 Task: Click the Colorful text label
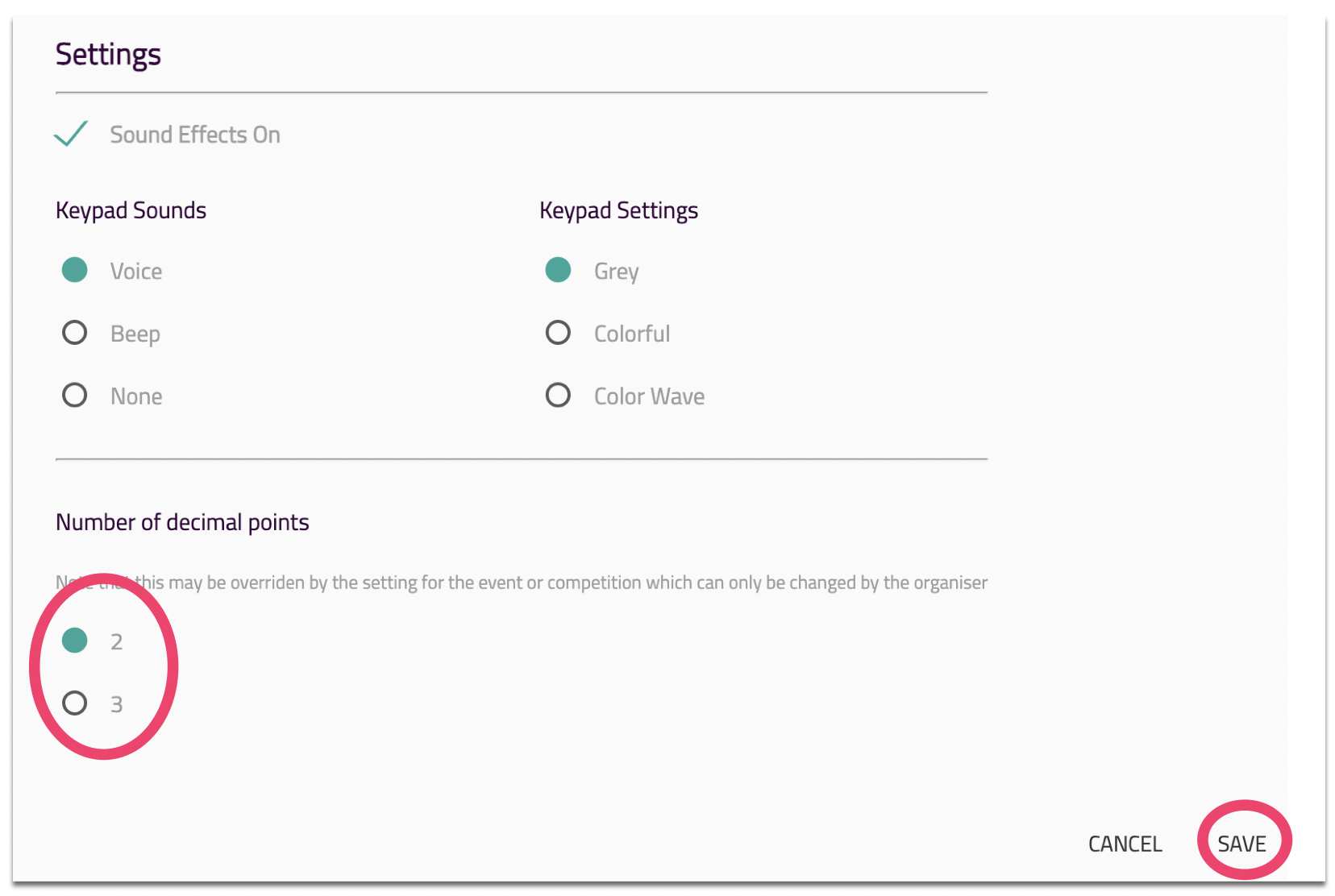pos(632,334)
